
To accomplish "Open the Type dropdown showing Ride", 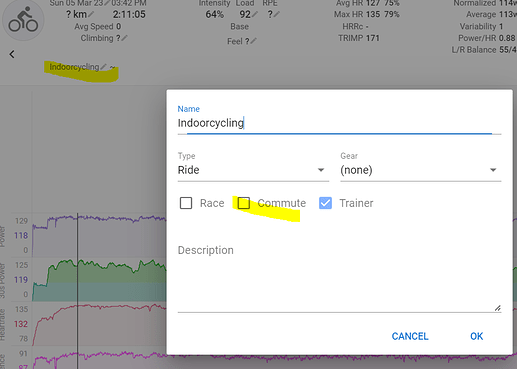I will coord(253,170).
